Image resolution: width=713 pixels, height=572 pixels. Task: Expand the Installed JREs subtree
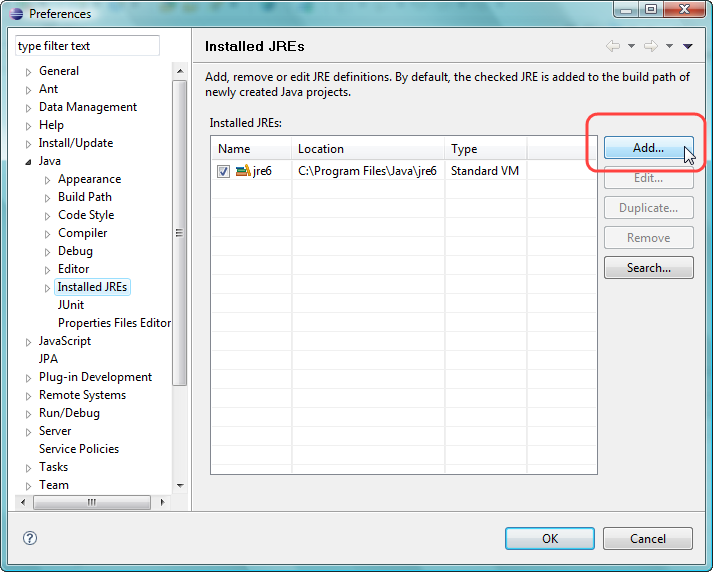[48, 288]
